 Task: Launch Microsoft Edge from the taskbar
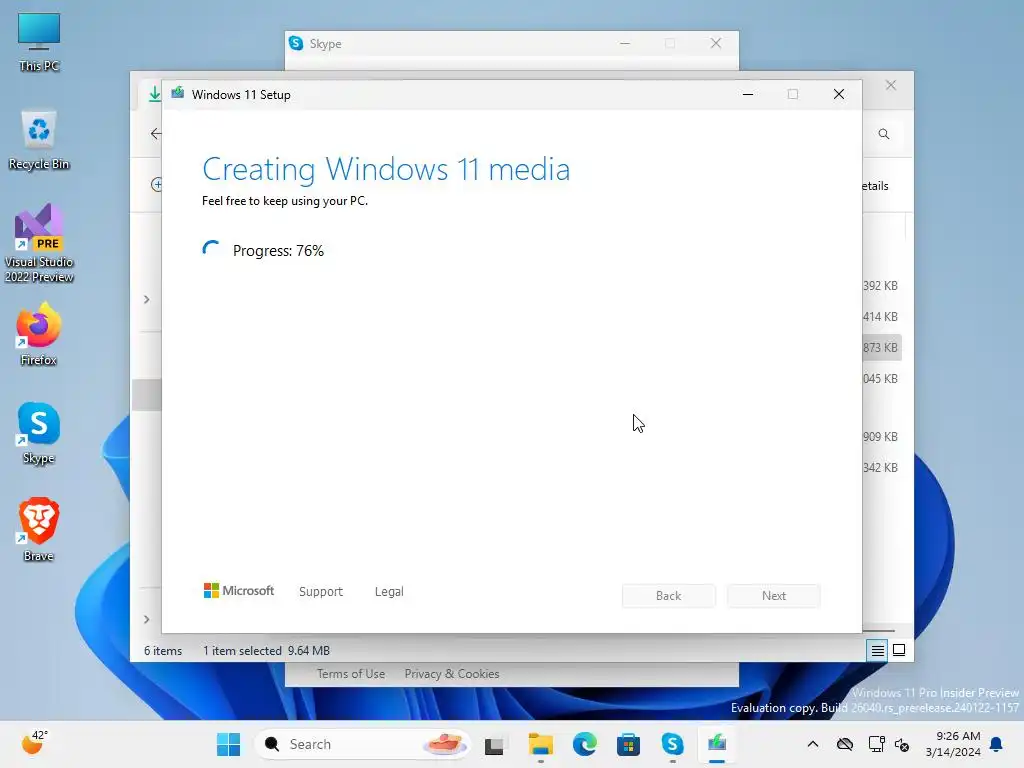coord(584,744)
